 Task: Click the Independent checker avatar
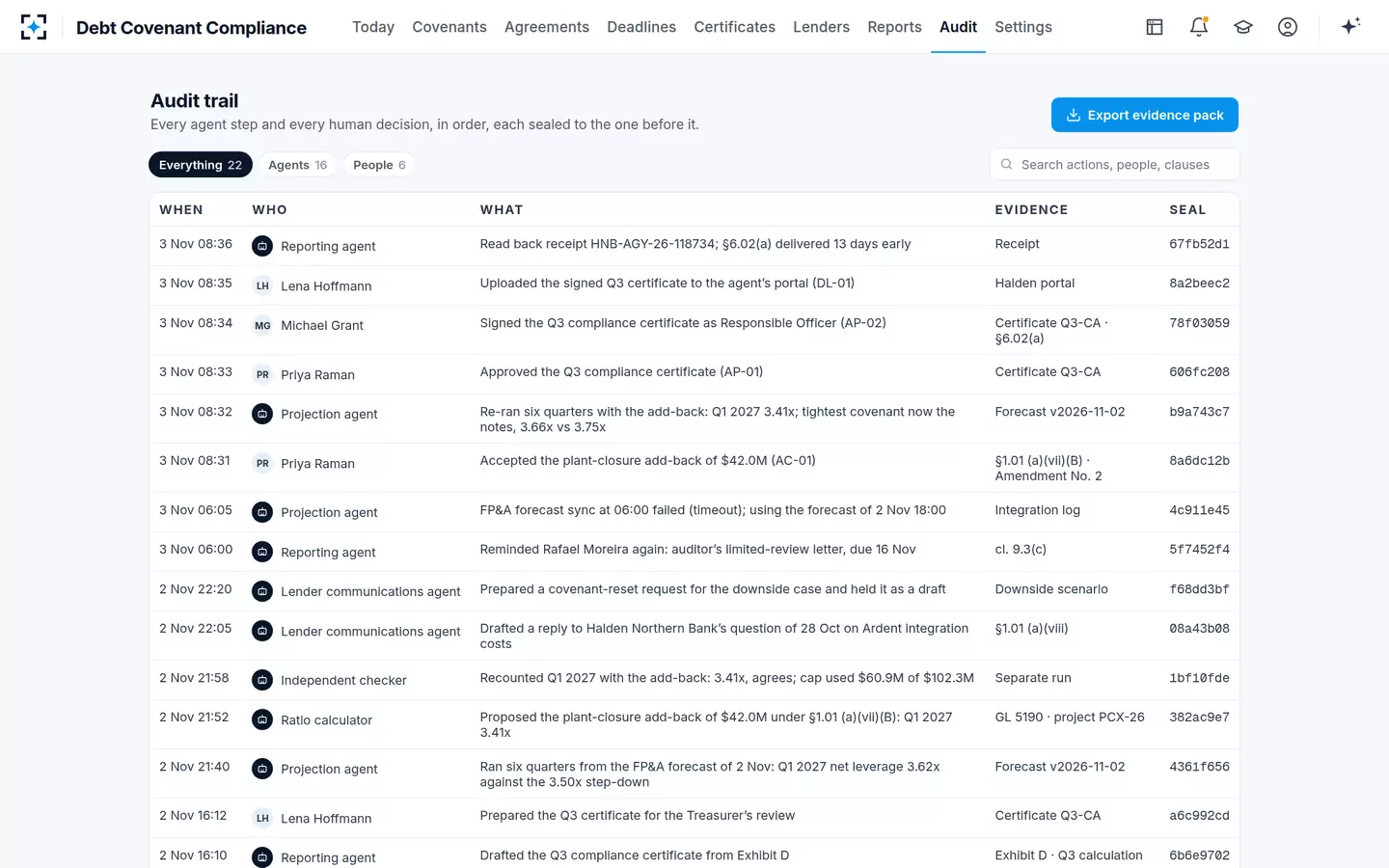tap(262, 680)
